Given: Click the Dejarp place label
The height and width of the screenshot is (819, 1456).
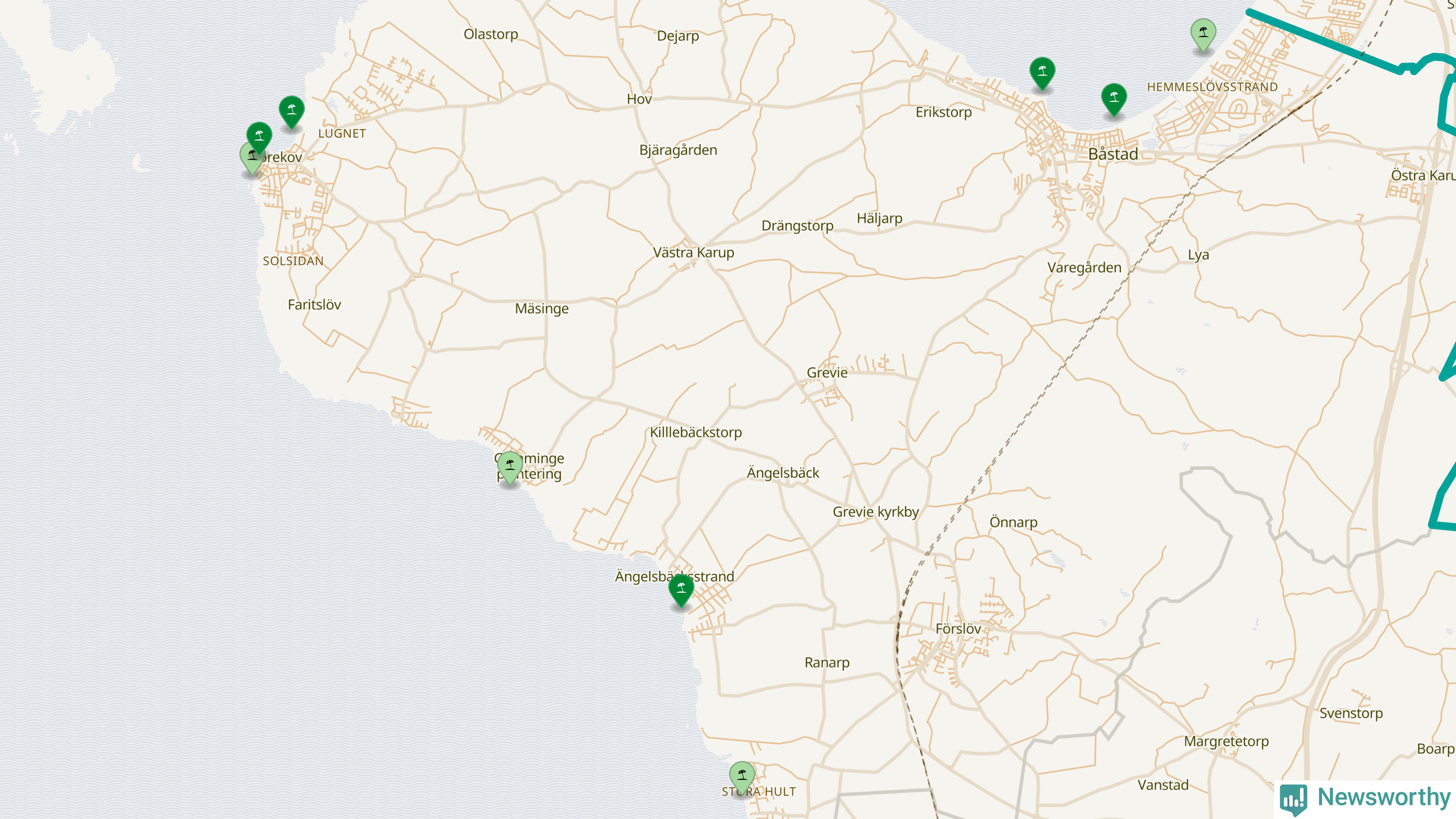Looking at the screenshot, I should click(x=678, y=36).
